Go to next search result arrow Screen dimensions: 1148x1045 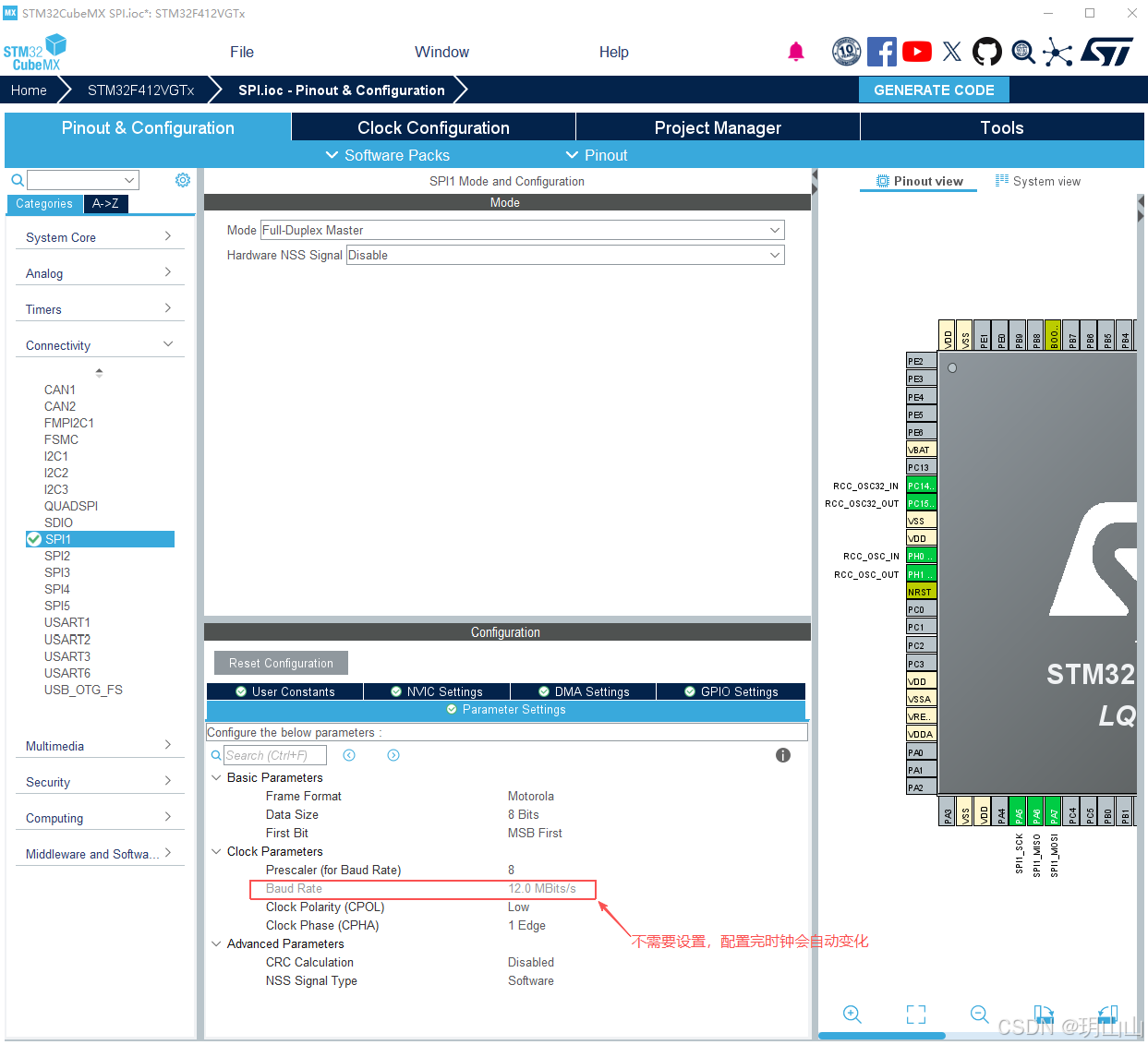point(393,755)
